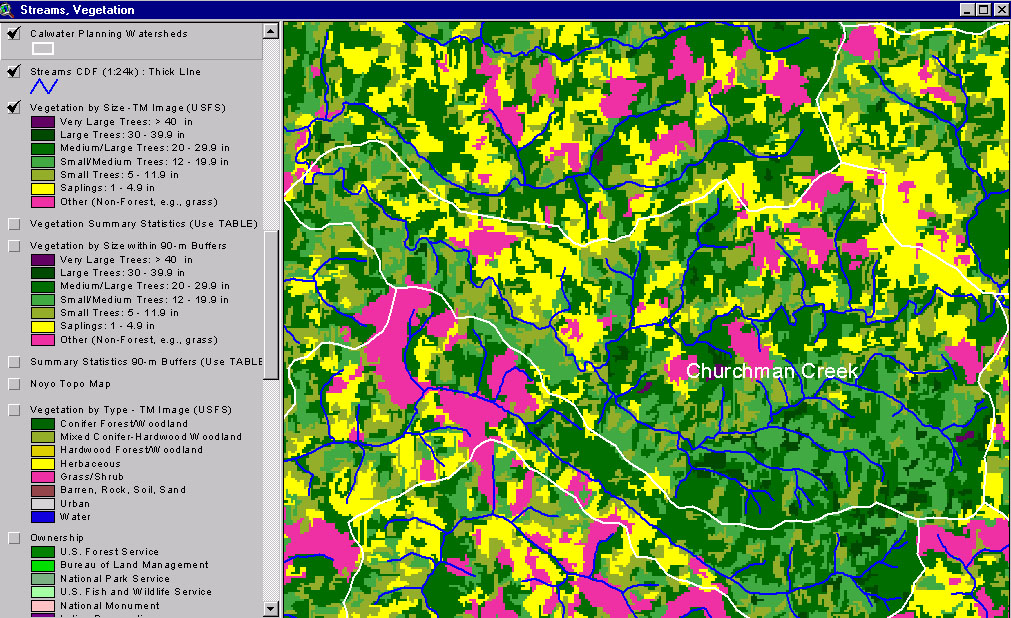Click Small Trees swatch in 90-m Buffers legend
The width and height of the screenshot is (1011, 618).
[43, 313]
